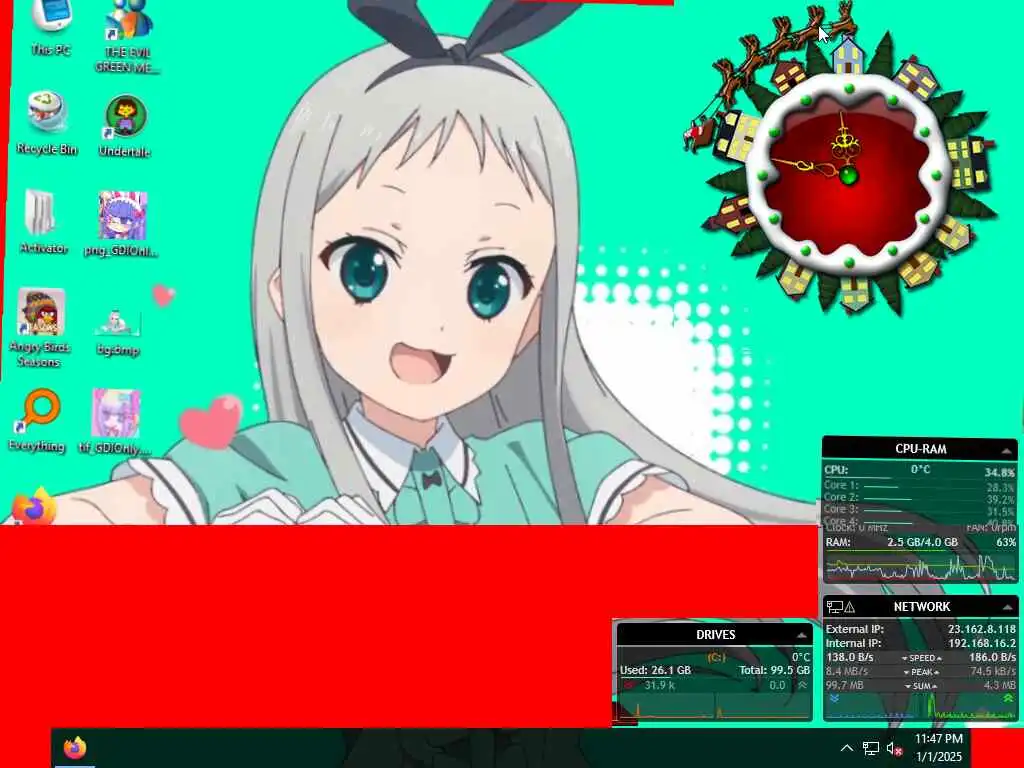Click the SPEED label in NETWORK widget
This screenshot has height=768, width=1024.
coord(921,658)
